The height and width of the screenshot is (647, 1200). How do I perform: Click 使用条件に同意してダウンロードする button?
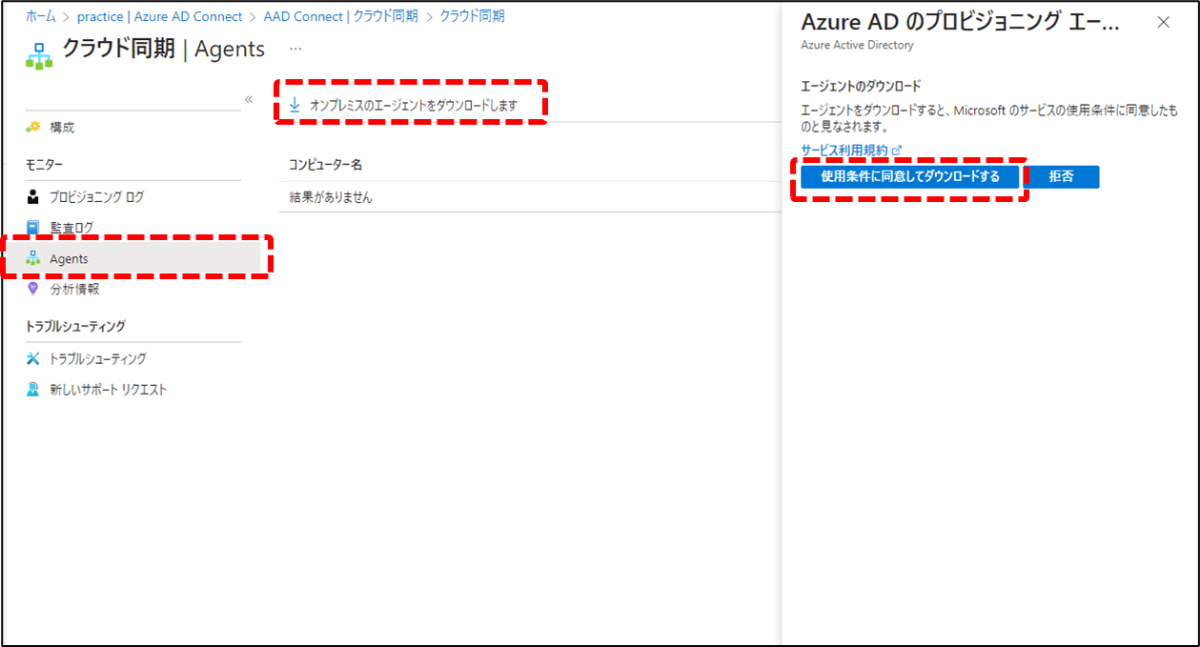(910, 176)
